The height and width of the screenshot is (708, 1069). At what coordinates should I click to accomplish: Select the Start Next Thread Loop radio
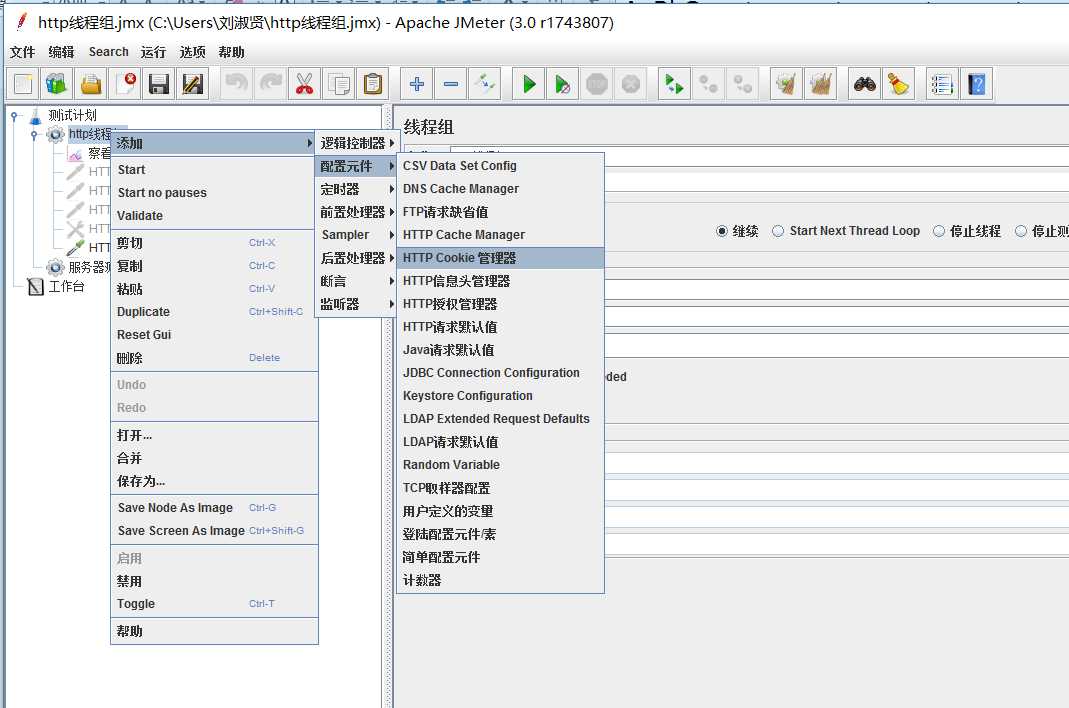click(778, 231)
